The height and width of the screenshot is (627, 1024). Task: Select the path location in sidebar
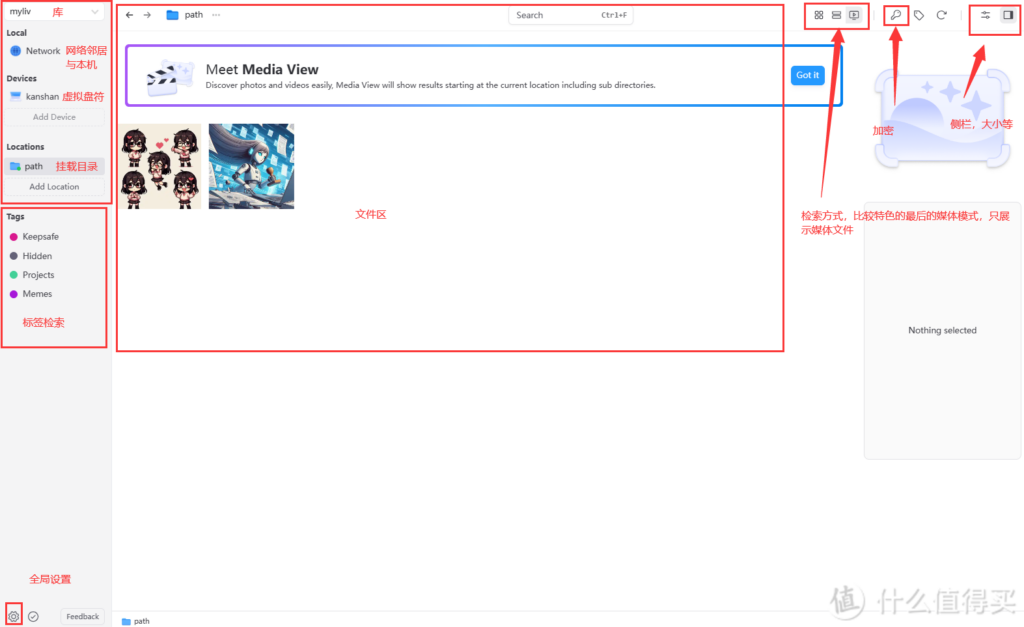pos(34,166)
